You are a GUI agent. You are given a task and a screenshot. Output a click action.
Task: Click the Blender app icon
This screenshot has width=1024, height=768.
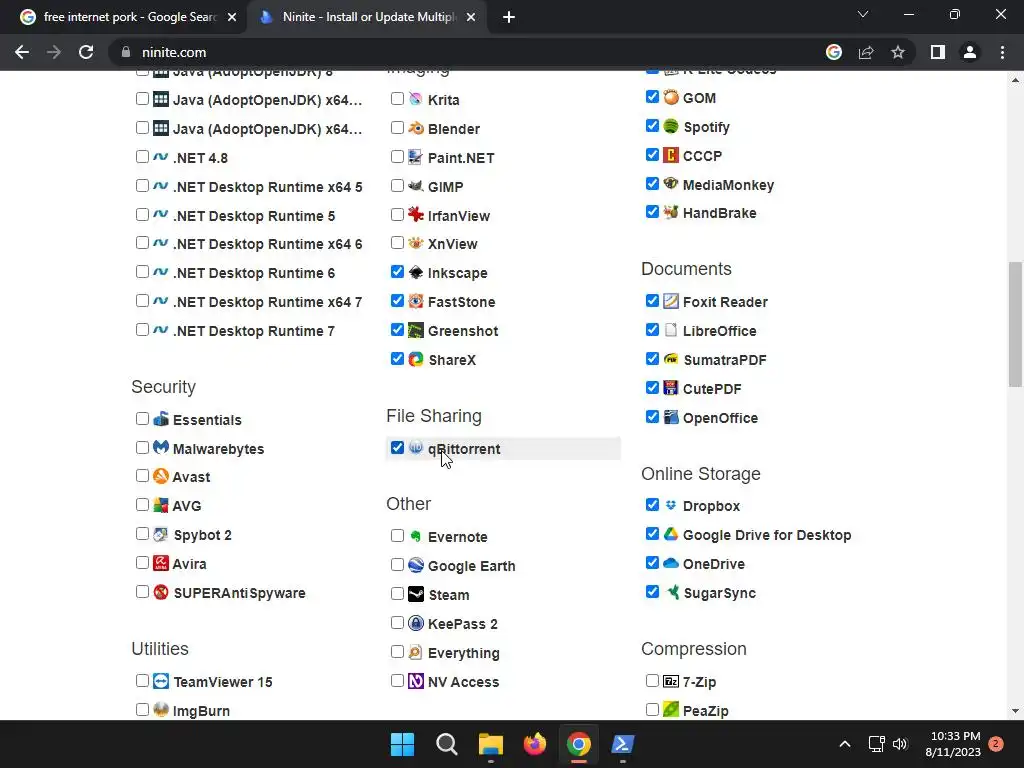pyautogui.click(x=416, y=128)
